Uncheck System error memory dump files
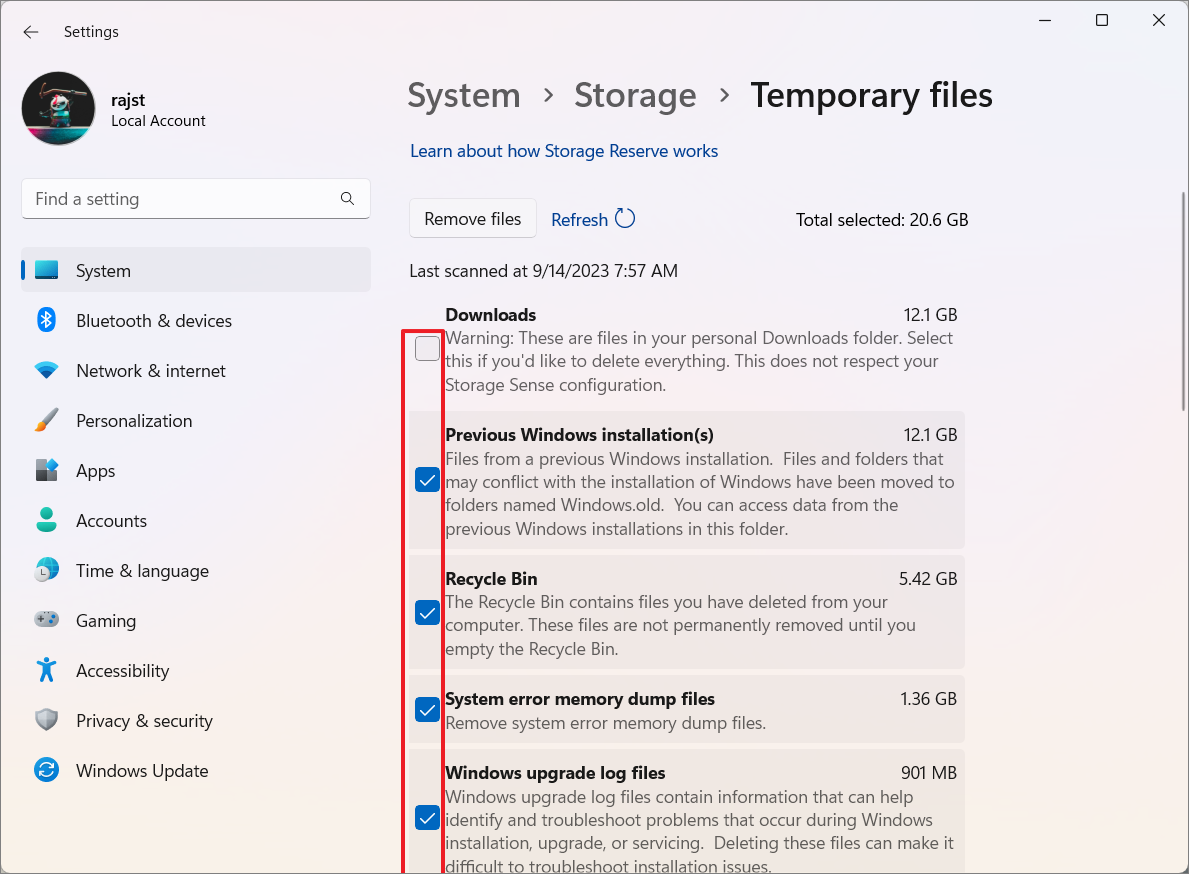Screen dimensions: 1189x874 click(427, 710)
